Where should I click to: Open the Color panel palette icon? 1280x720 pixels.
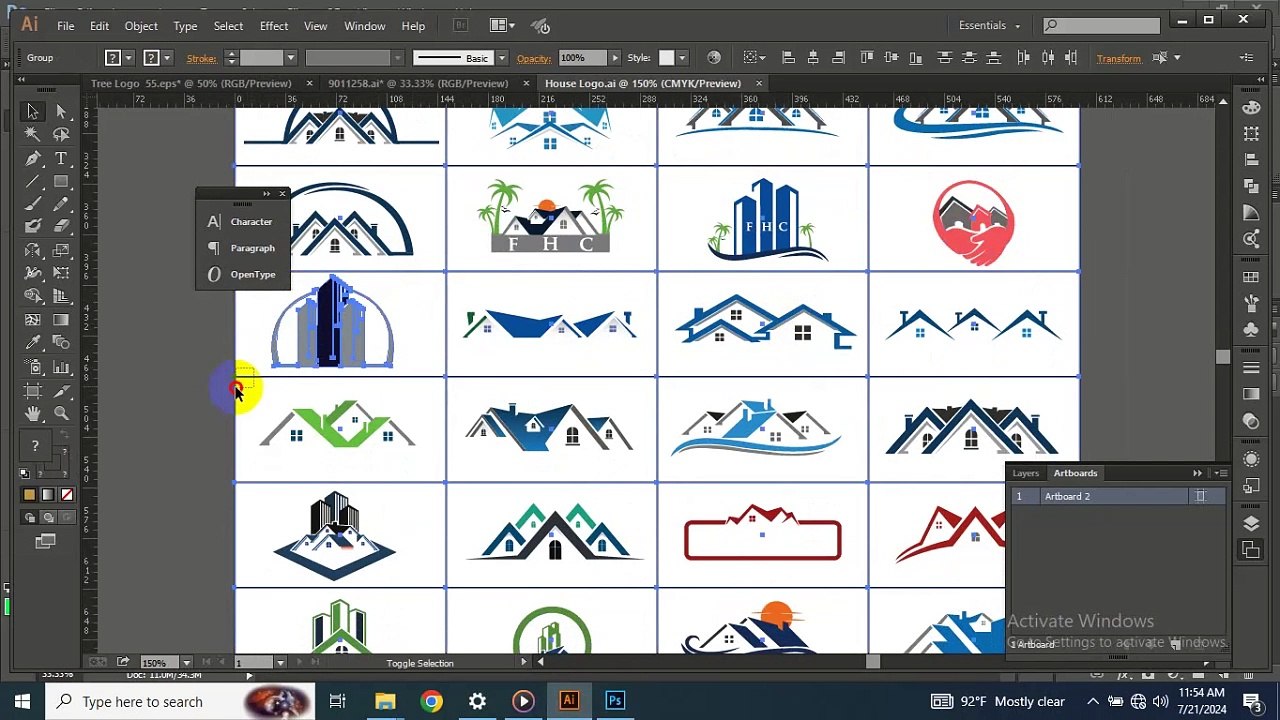(1251, 108)
